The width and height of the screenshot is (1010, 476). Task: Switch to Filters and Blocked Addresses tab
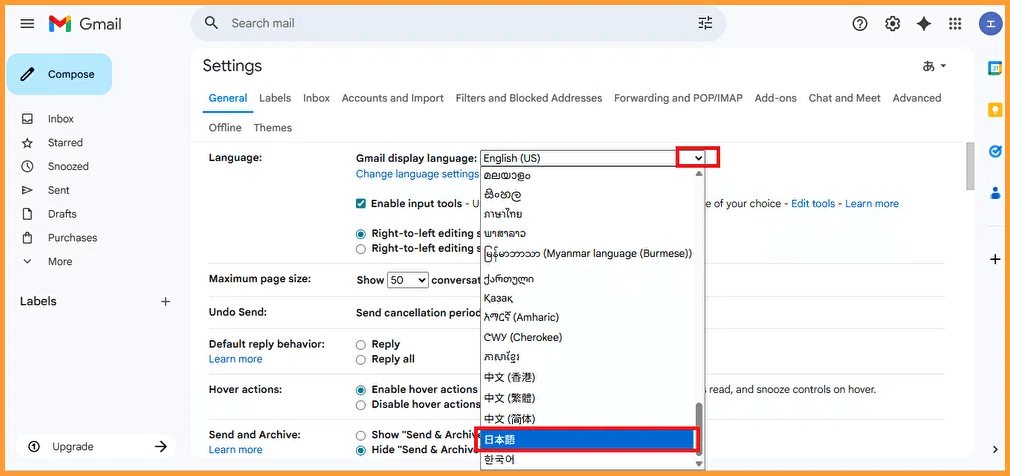(529, 98)
